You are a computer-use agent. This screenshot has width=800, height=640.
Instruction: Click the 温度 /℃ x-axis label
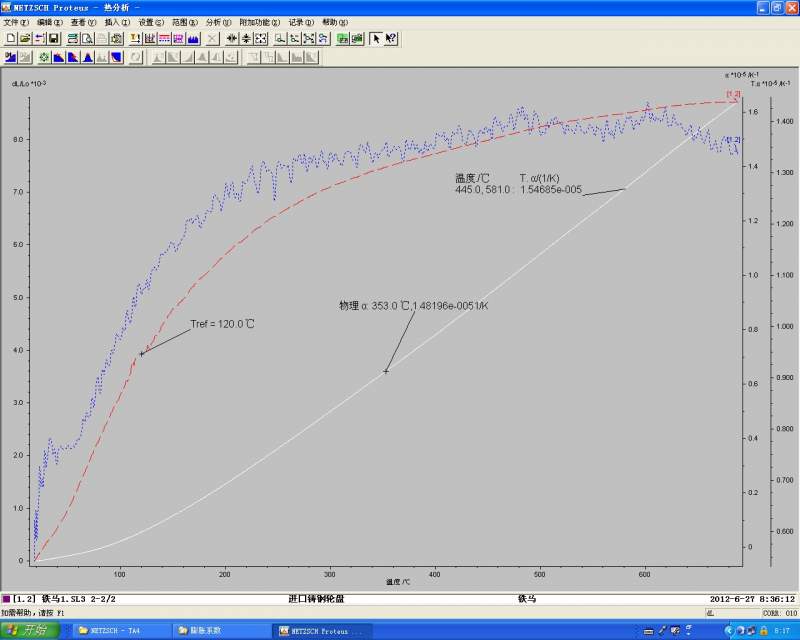398,582
